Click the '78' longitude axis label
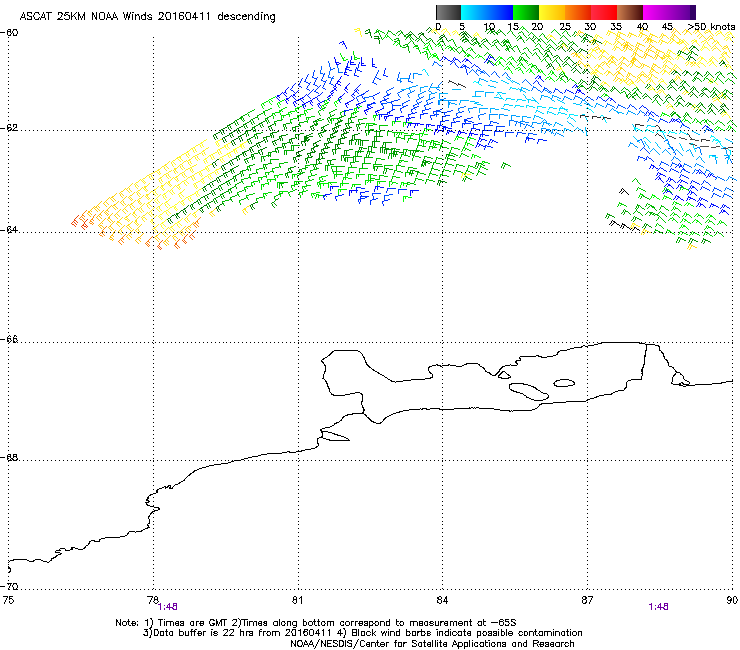The height and width of the screenshot is (650, 740). click(x=153, y=600)
